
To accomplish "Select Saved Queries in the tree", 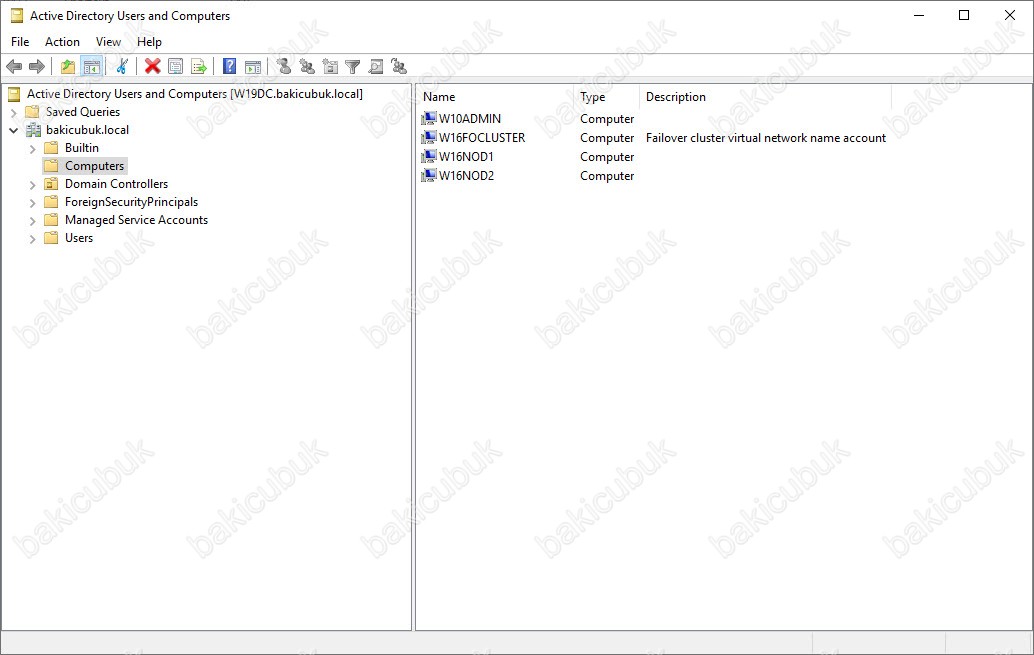I will pyautogui.click(x=82, y=111).
